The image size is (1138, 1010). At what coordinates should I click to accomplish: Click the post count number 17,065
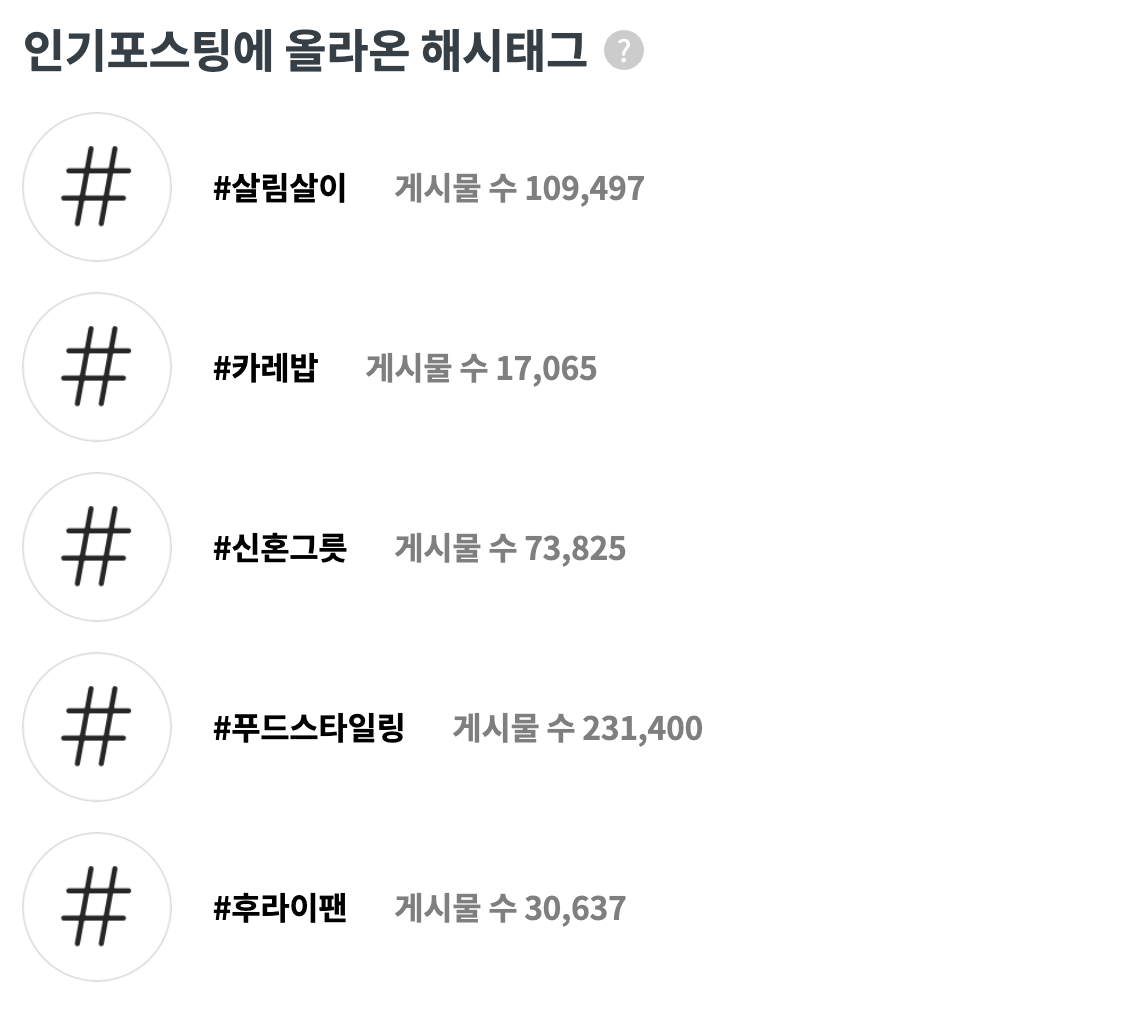pos(546,369)
